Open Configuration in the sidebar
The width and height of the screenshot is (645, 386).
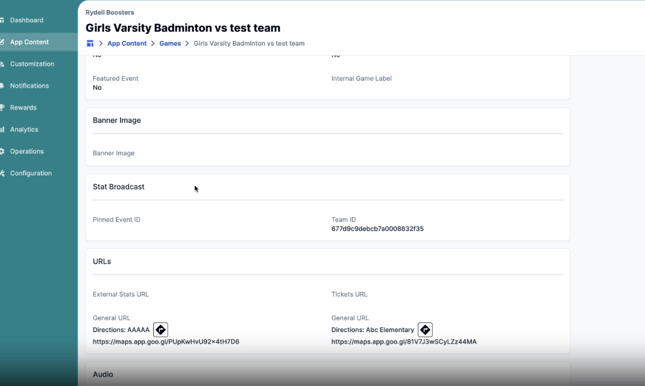(x=31, y=173)
